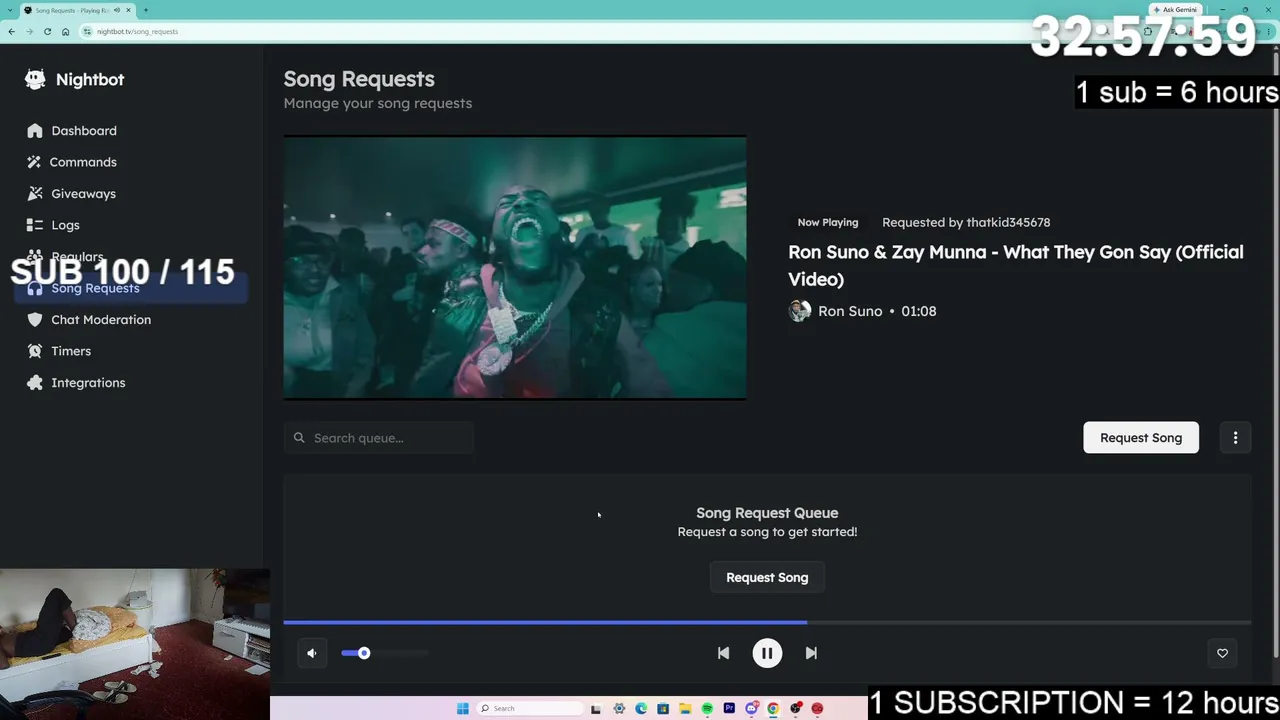
Task: Click the Giveaways party icon
Action: point(35,194)
